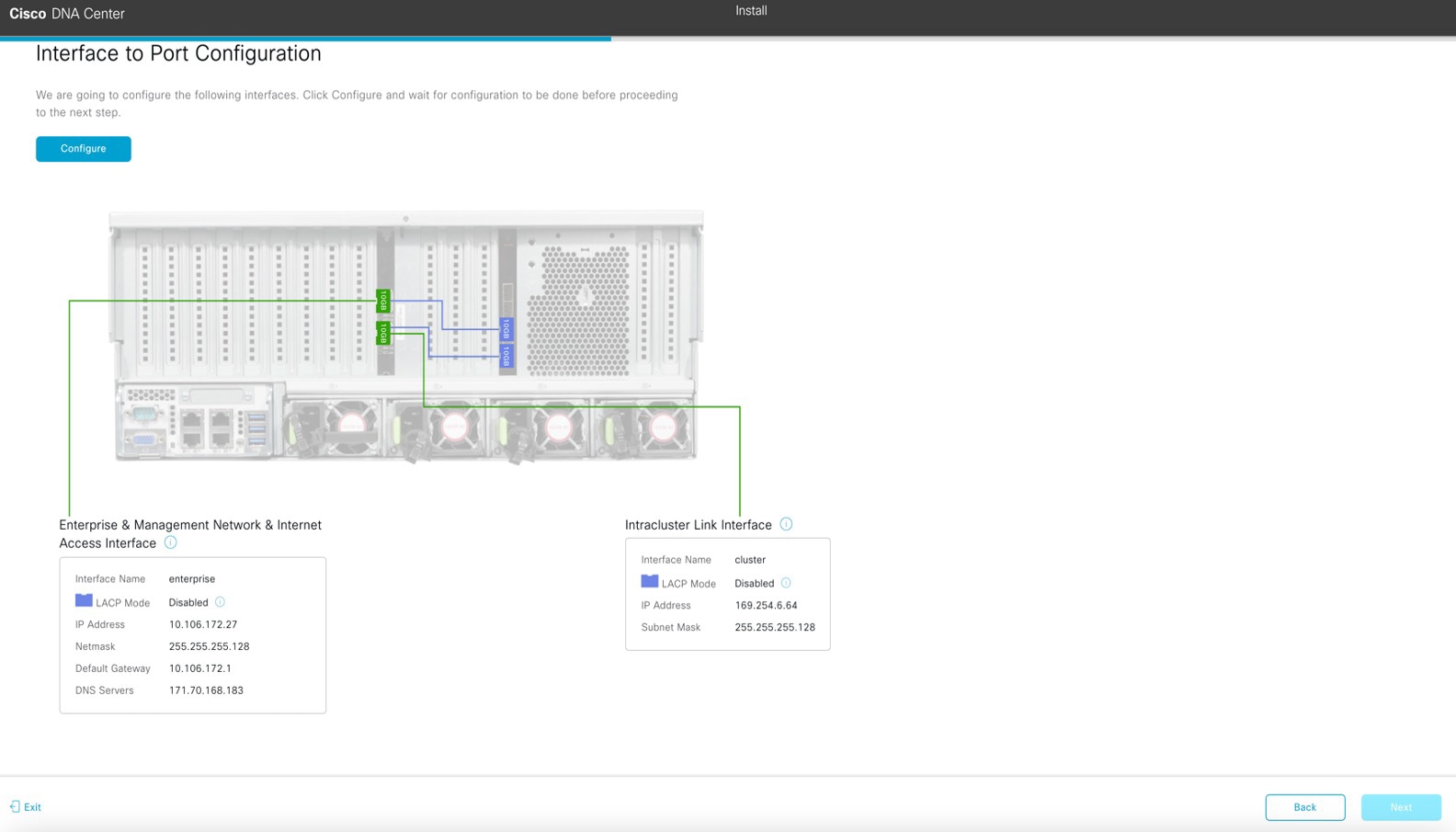Click the Enterprise & Management Network title
The height and width of the screenshot is (832, 1456).
pos(190,534)
